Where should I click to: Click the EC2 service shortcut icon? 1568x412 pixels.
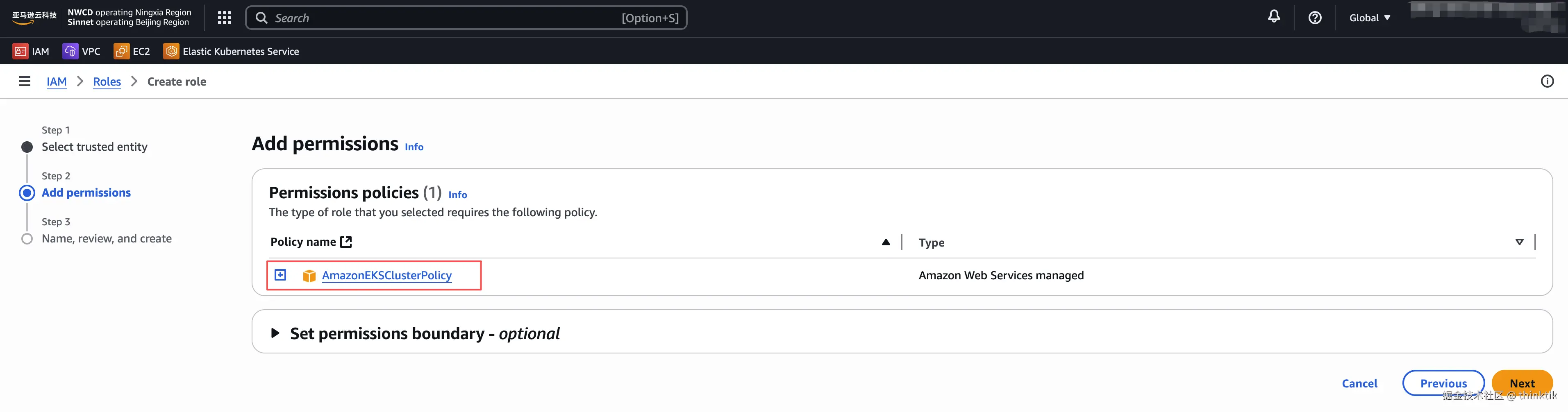121,51
